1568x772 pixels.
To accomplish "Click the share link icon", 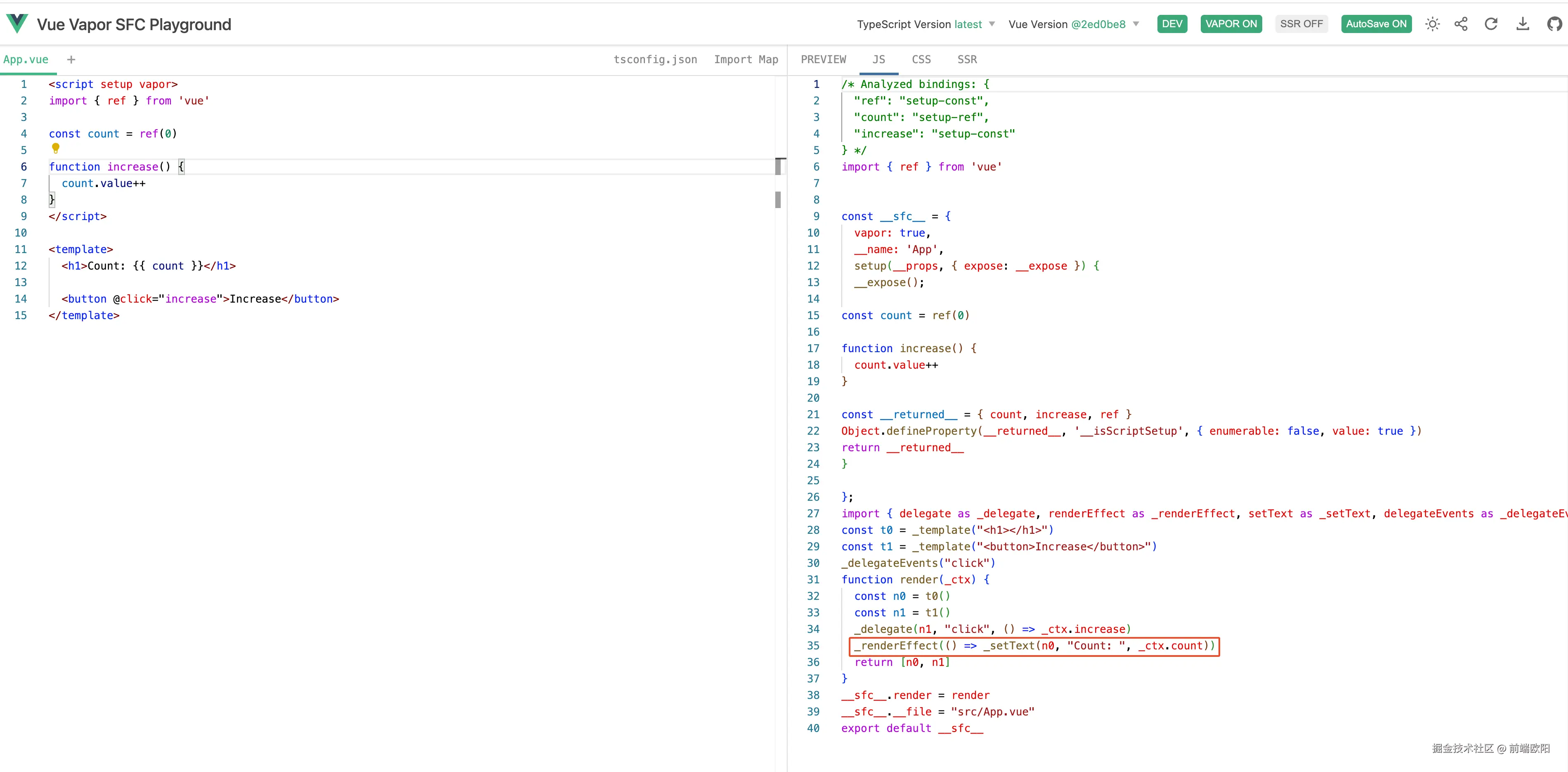I will point(1461,24).
